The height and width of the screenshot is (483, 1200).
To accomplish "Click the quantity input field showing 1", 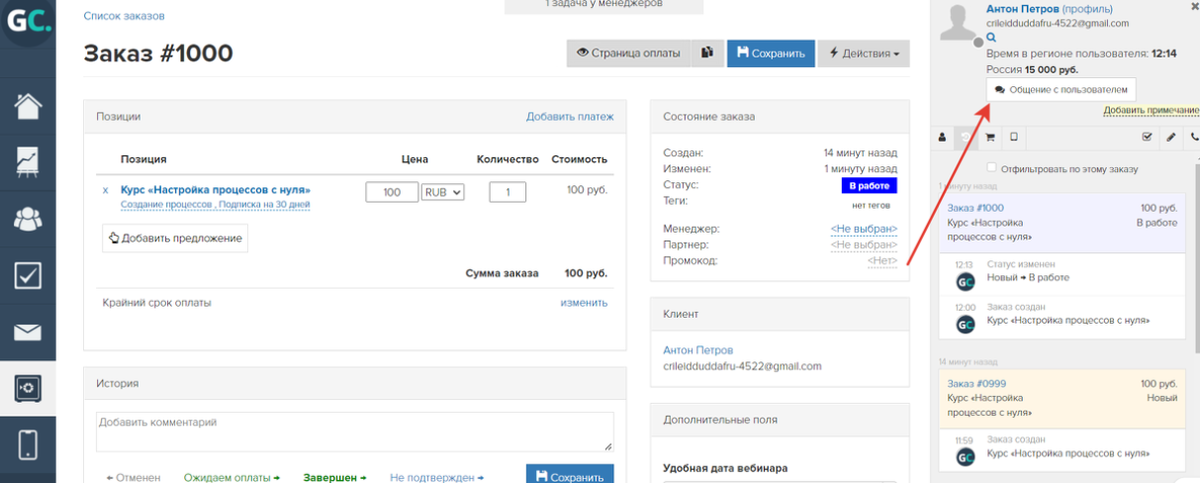I will tap(508, 192).
